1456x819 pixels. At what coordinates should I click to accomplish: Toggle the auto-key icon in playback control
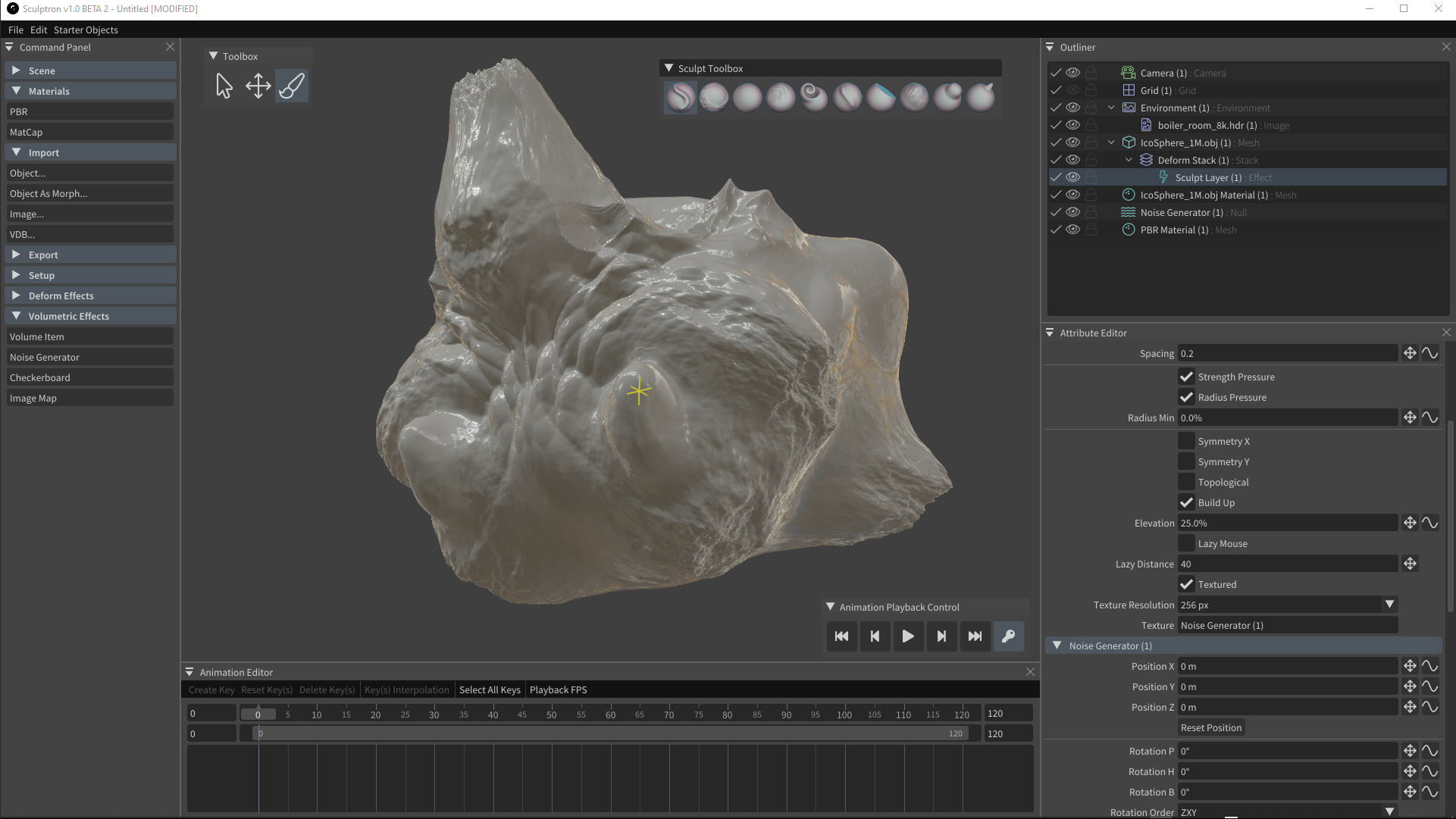(x=1008, y=636)
